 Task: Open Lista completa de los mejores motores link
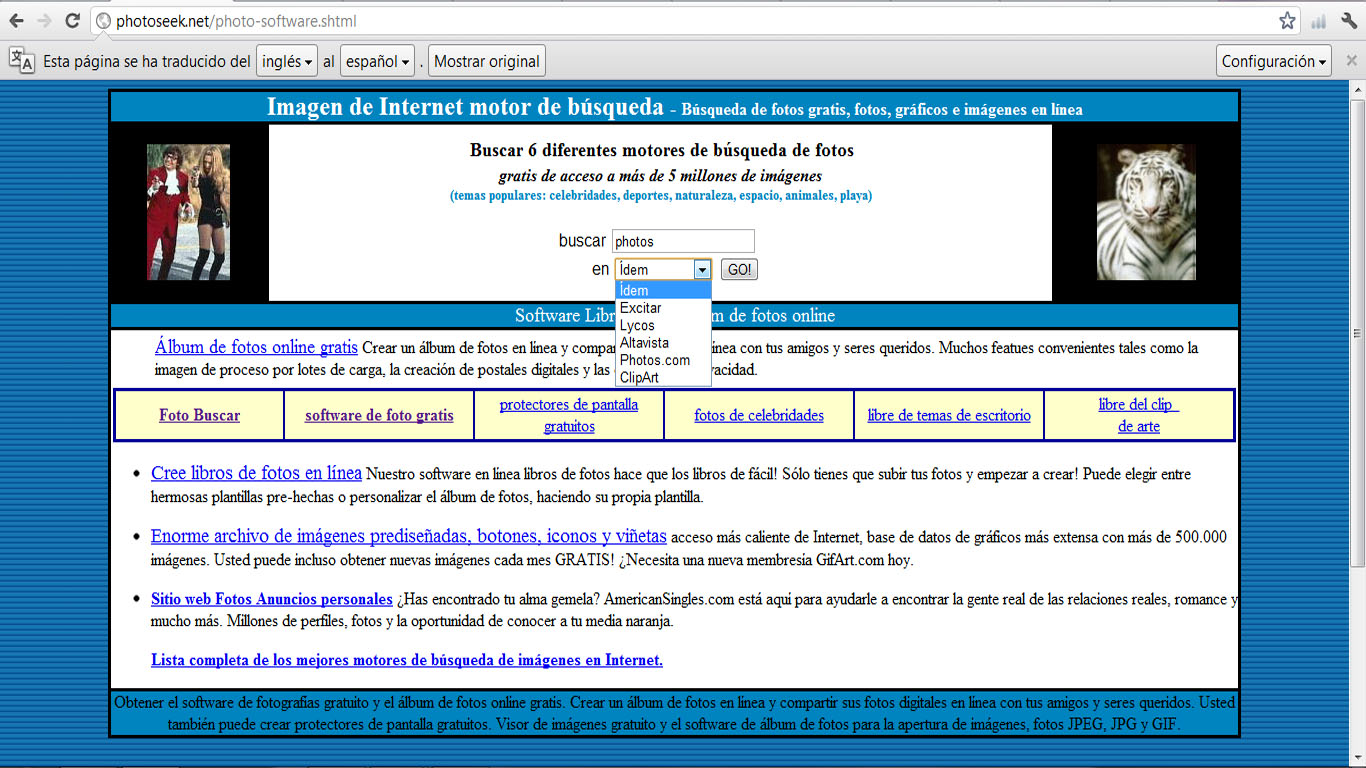point(407,660)
